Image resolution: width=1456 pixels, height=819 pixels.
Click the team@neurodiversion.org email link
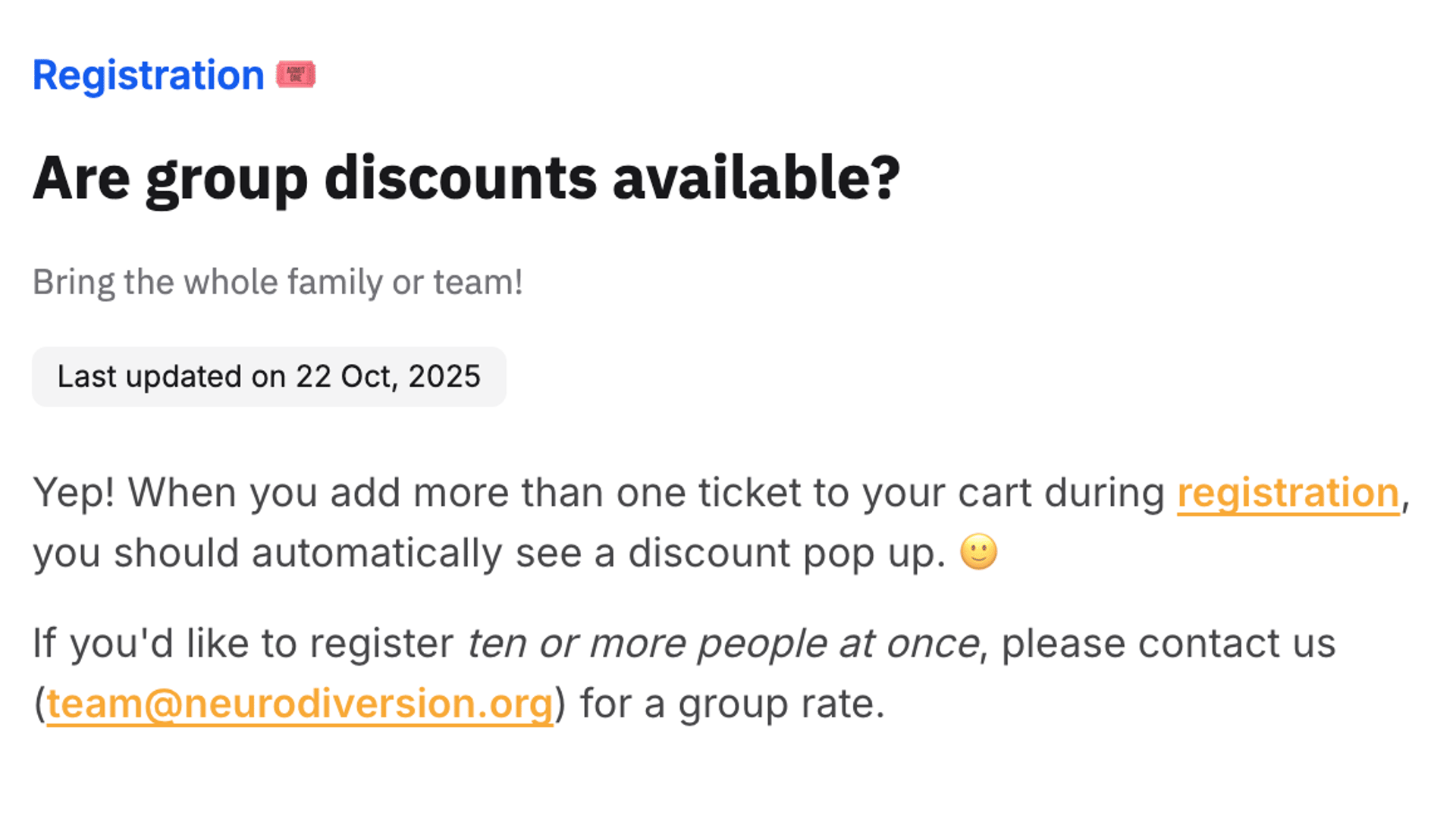click(300, 704)
